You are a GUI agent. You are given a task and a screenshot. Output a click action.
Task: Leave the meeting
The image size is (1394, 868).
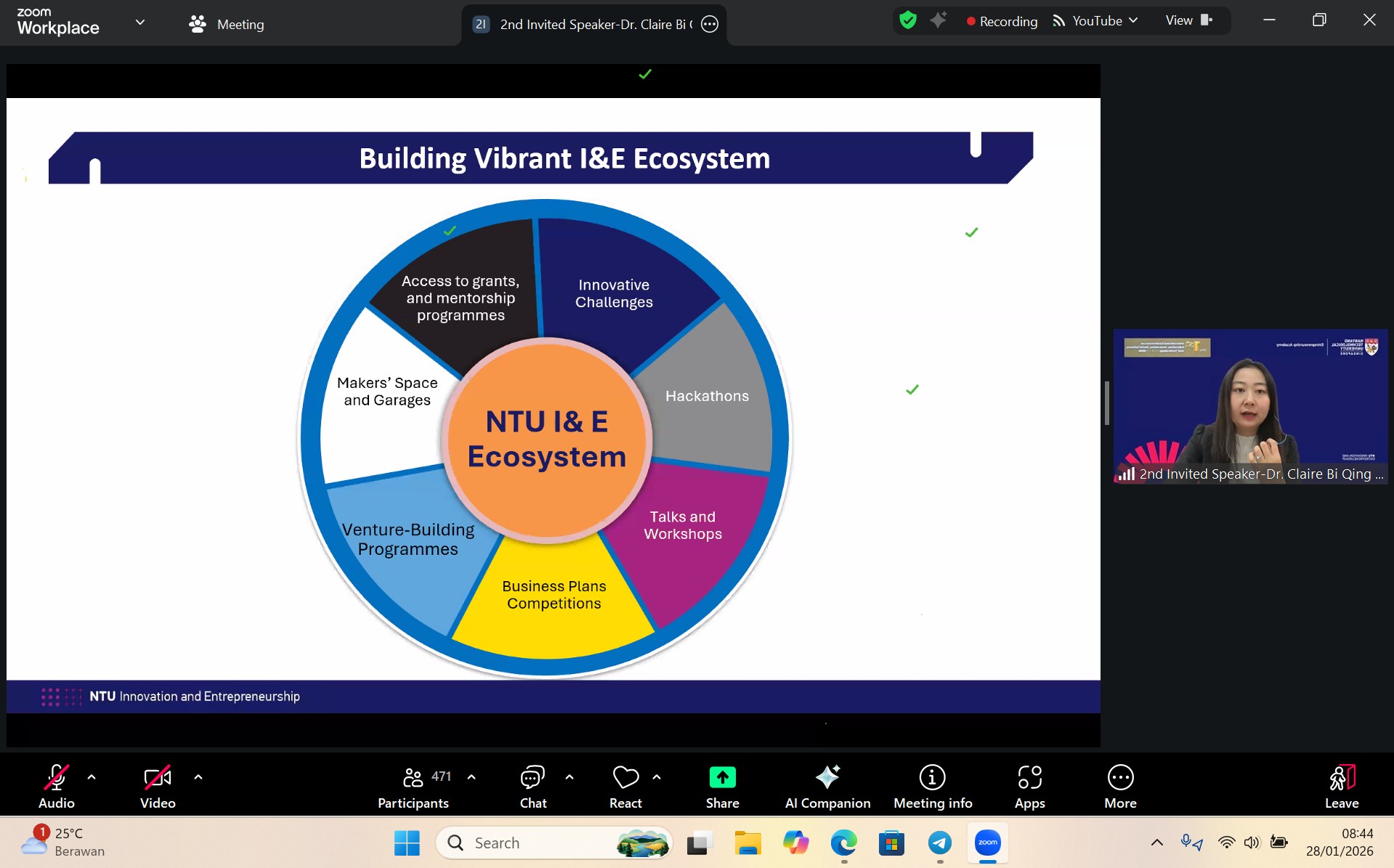click(1341, 786)
